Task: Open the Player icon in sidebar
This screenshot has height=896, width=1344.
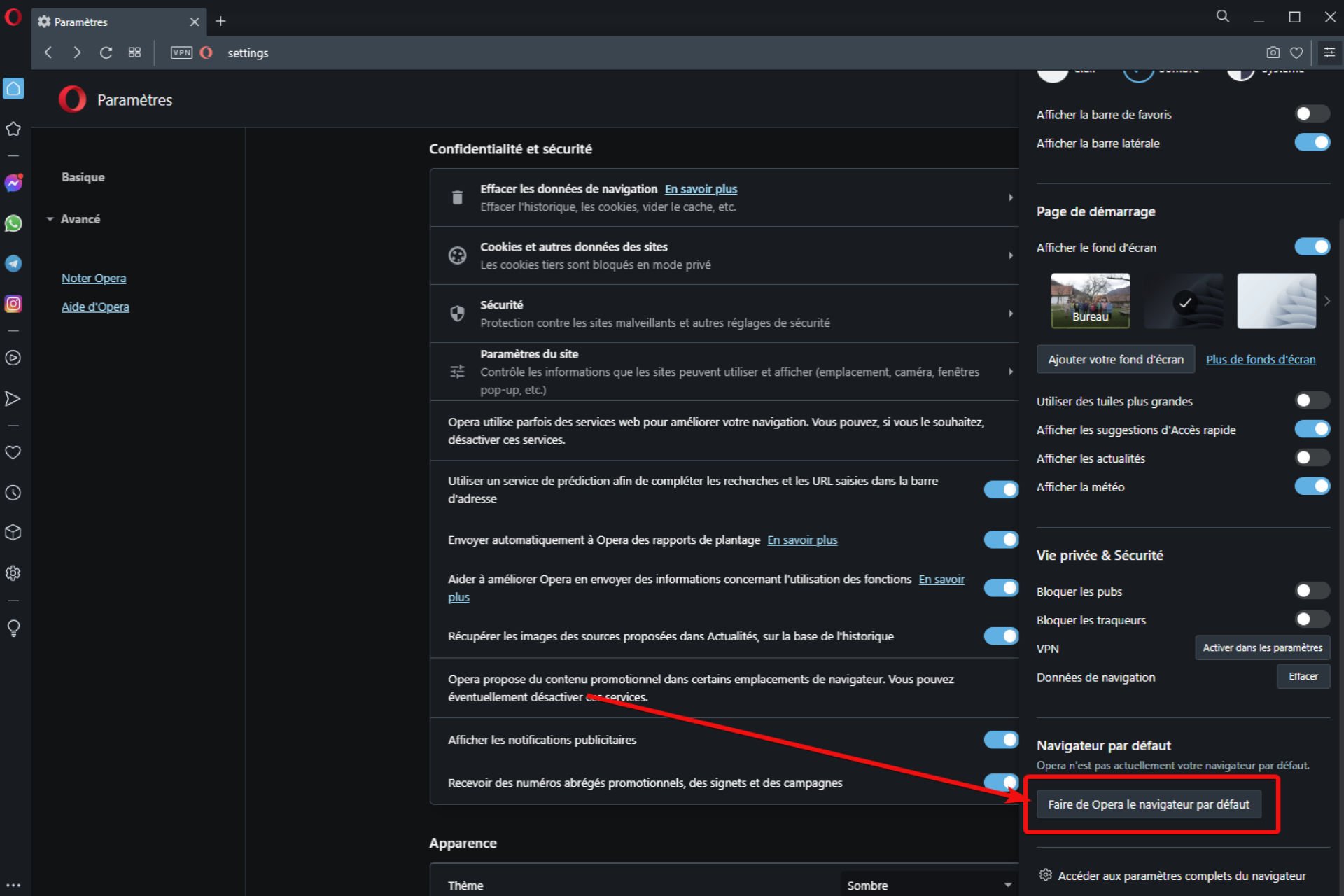Action: click(x=13, y=358)
